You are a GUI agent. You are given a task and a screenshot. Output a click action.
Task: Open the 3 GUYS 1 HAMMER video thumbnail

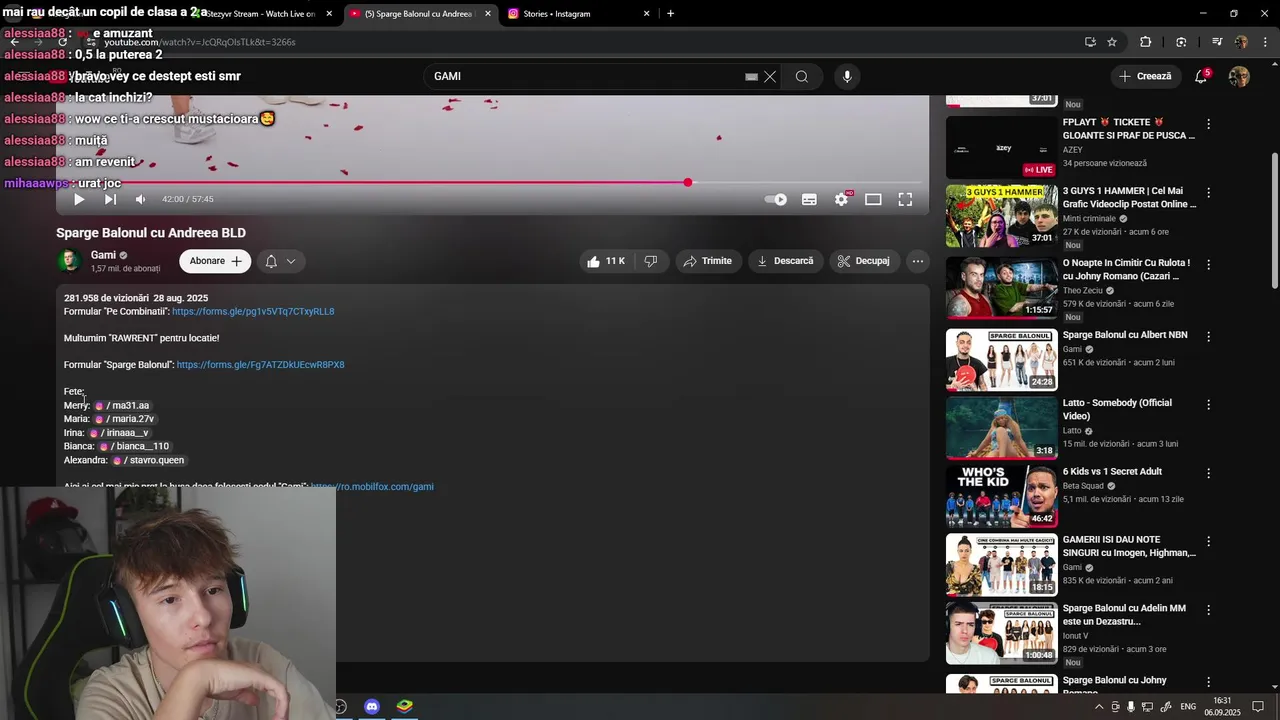pos(1001,216)
